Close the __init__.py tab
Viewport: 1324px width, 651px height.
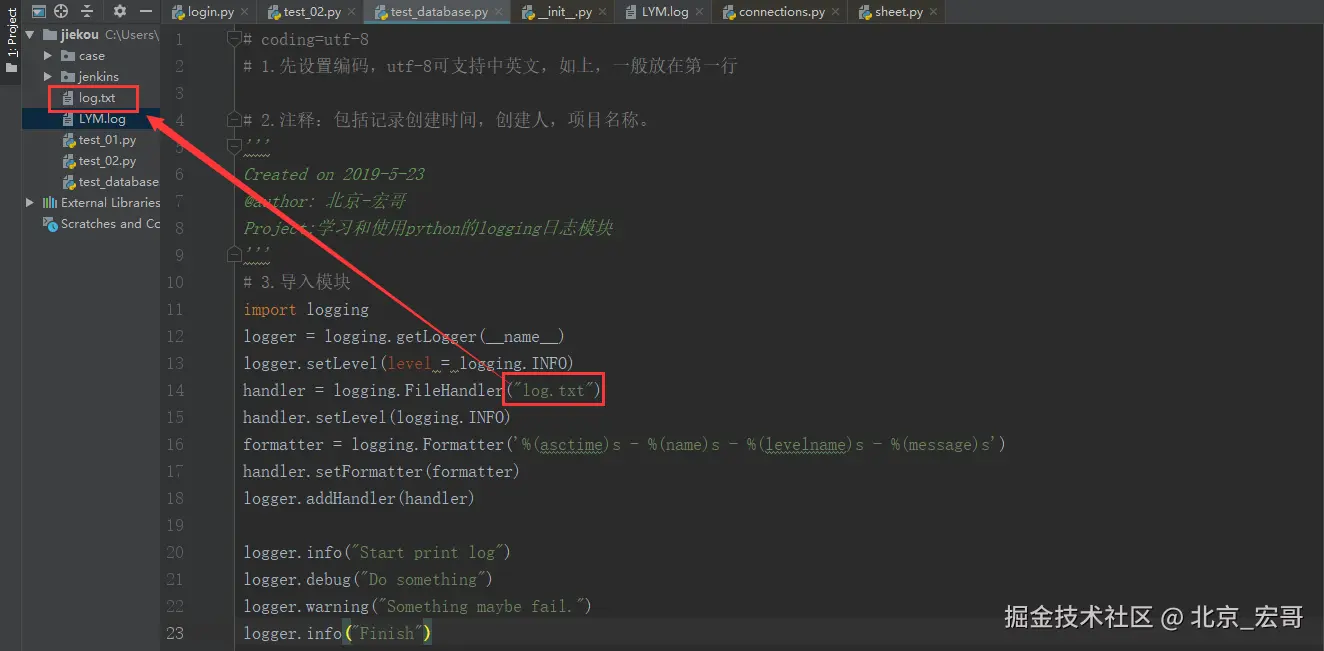pyautogui.click(x=604, y=12)
